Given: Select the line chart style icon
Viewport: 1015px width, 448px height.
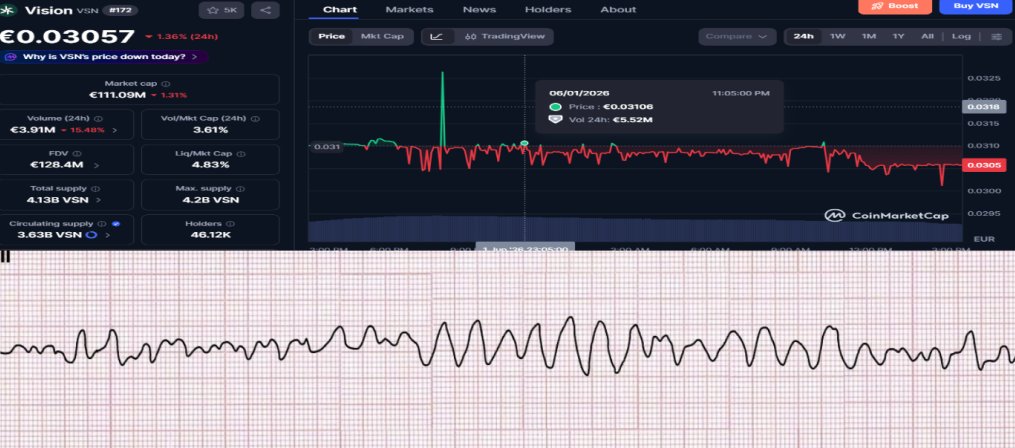Looking at the screenshot, I should click(437, 36).
